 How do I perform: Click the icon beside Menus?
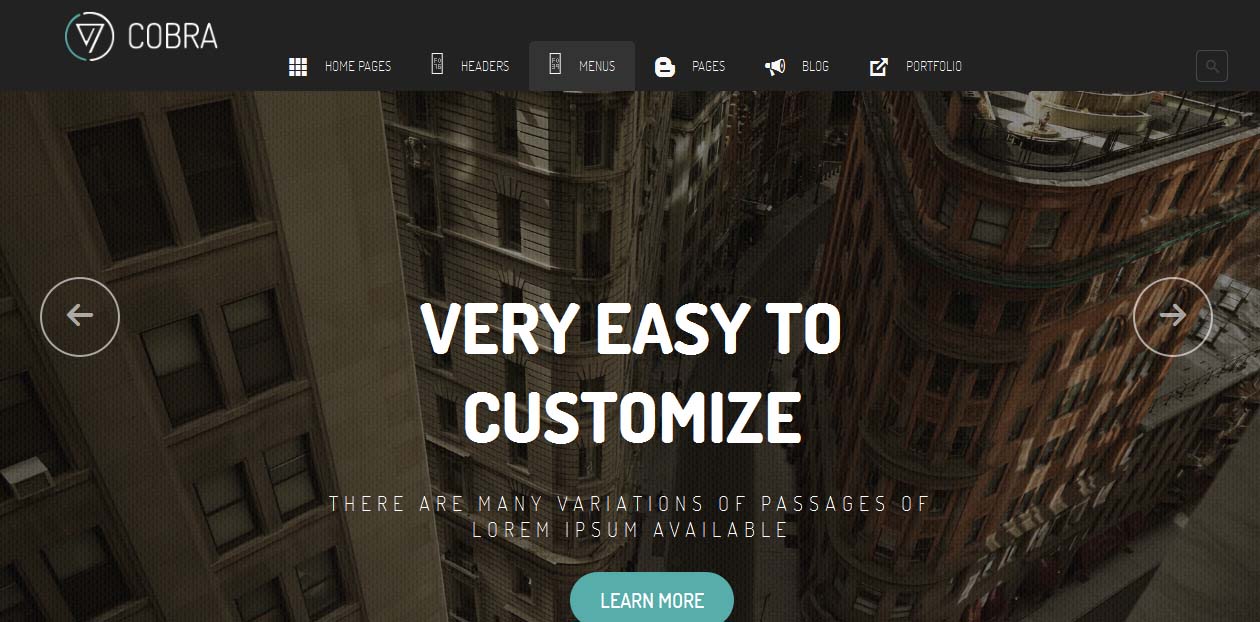point(555,65)
